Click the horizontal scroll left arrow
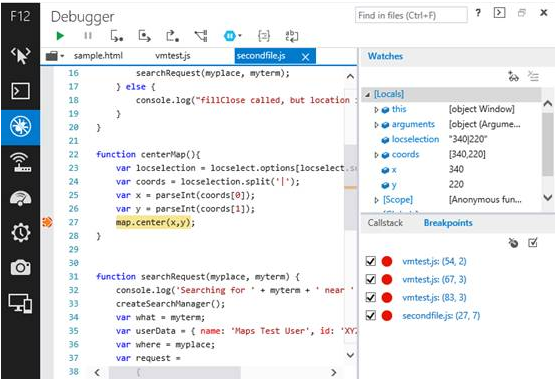Image resolution: width=555 pixels, height=379 pixels. pyautogui.click(x=97, y=372)
